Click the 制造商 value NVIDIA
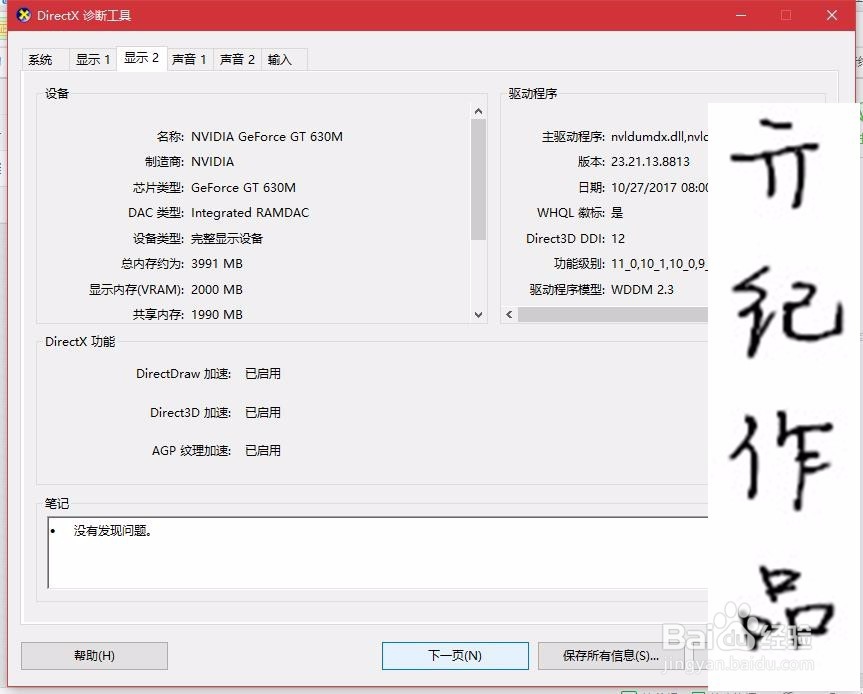The width and height of the screenshot is (863, 694). 212,162
